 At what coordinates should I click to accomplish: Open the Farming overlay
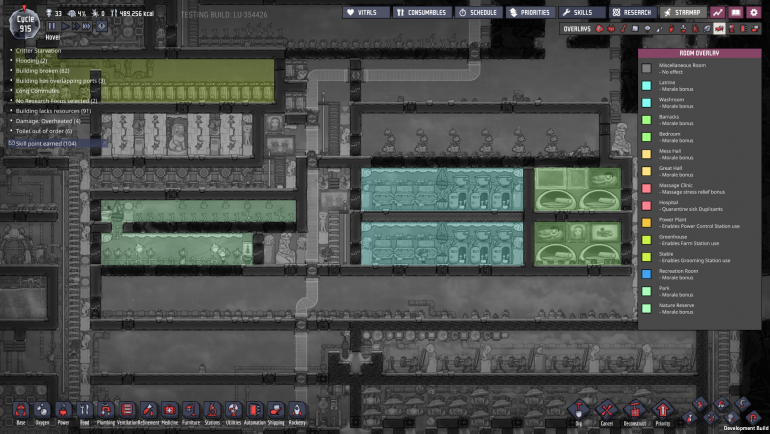click(707, 28)
